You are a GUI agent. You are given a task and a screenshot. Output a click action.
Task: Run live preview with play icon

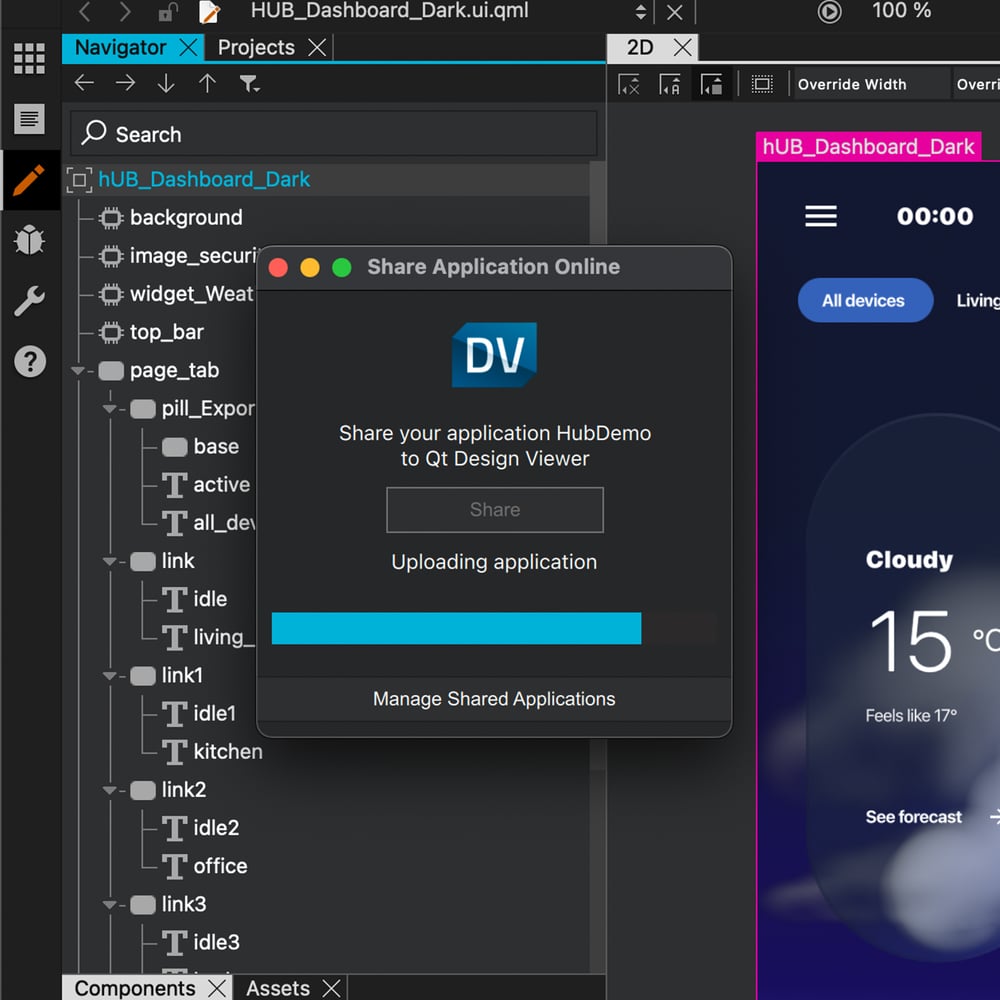(x=829, y=12)
